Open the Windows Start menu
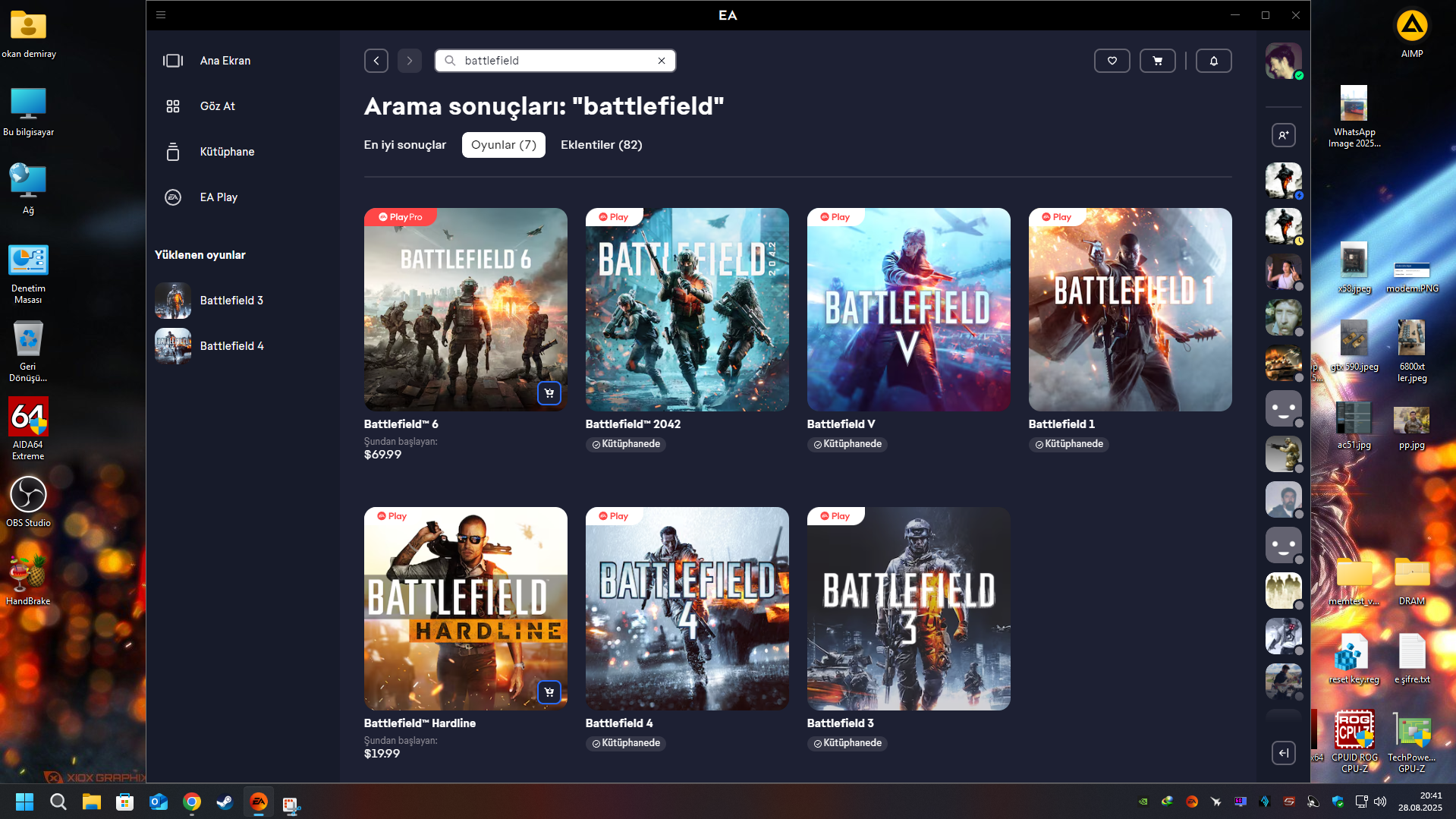 24,802
